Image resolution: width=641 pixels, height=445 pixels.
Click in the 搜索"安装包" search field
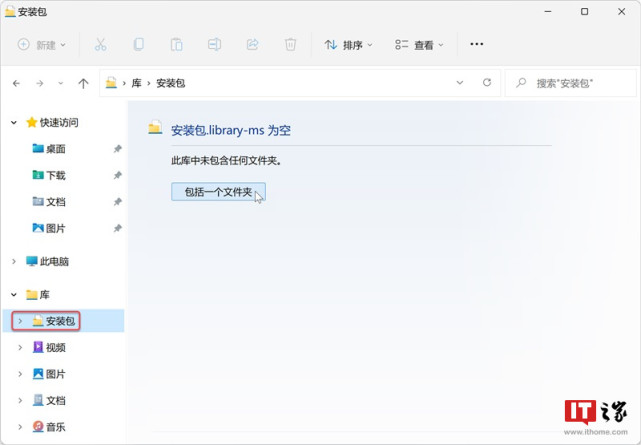(x=571, y=83)
